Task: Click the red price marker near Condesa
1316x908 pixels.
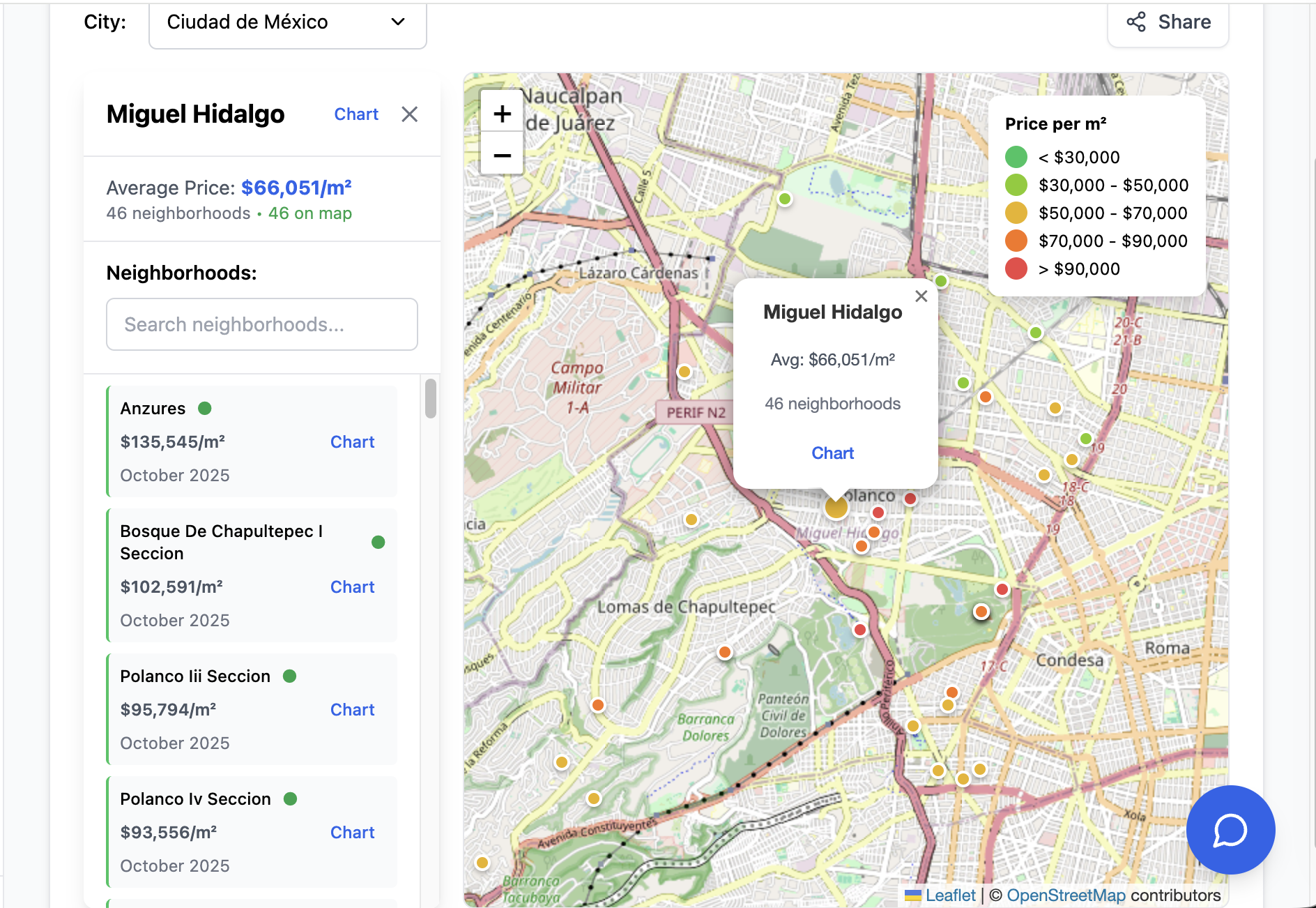Action: (x=1002, y=589)
